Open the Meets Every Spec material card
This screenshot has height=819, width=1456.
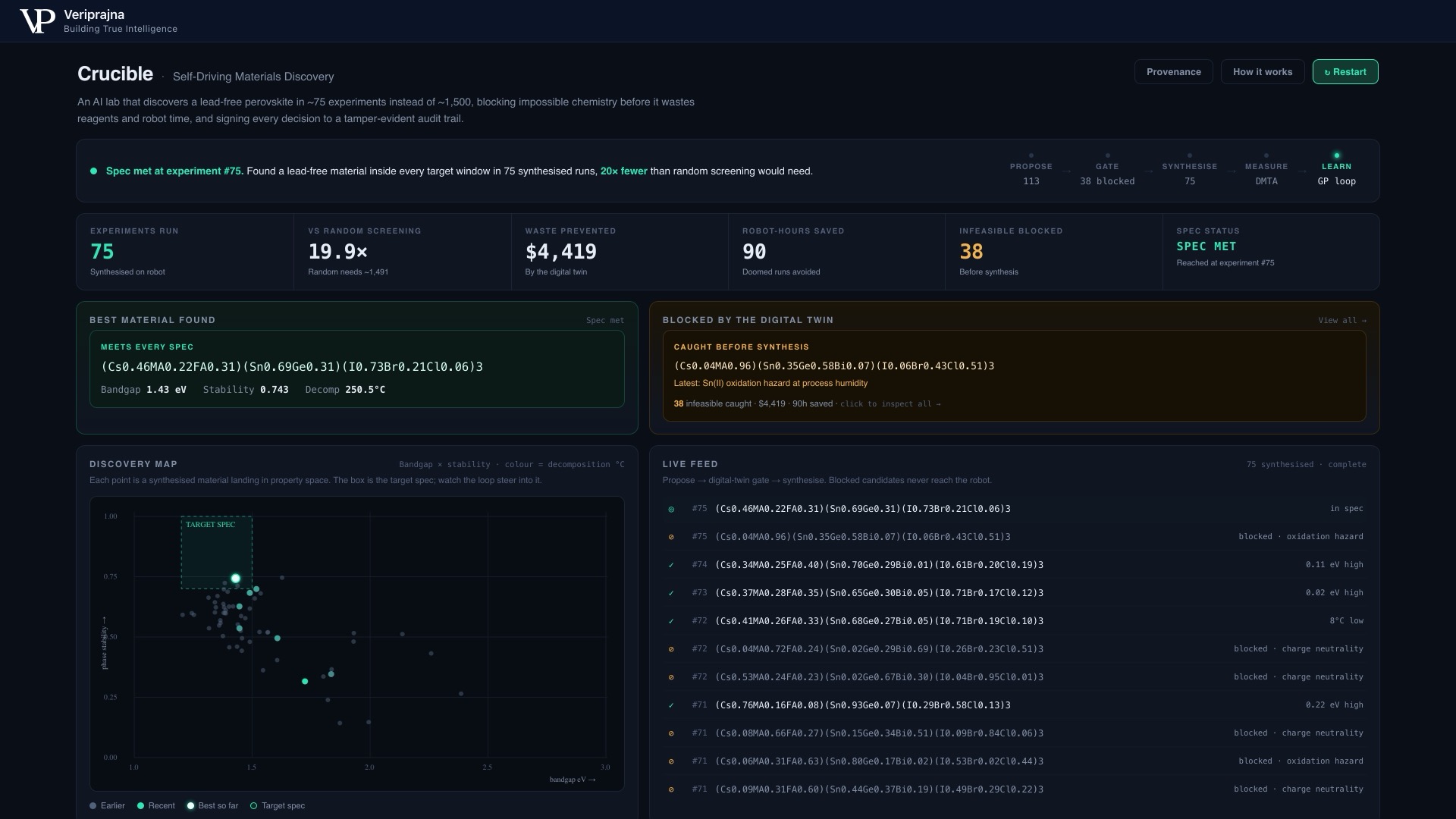coord(357,369)
